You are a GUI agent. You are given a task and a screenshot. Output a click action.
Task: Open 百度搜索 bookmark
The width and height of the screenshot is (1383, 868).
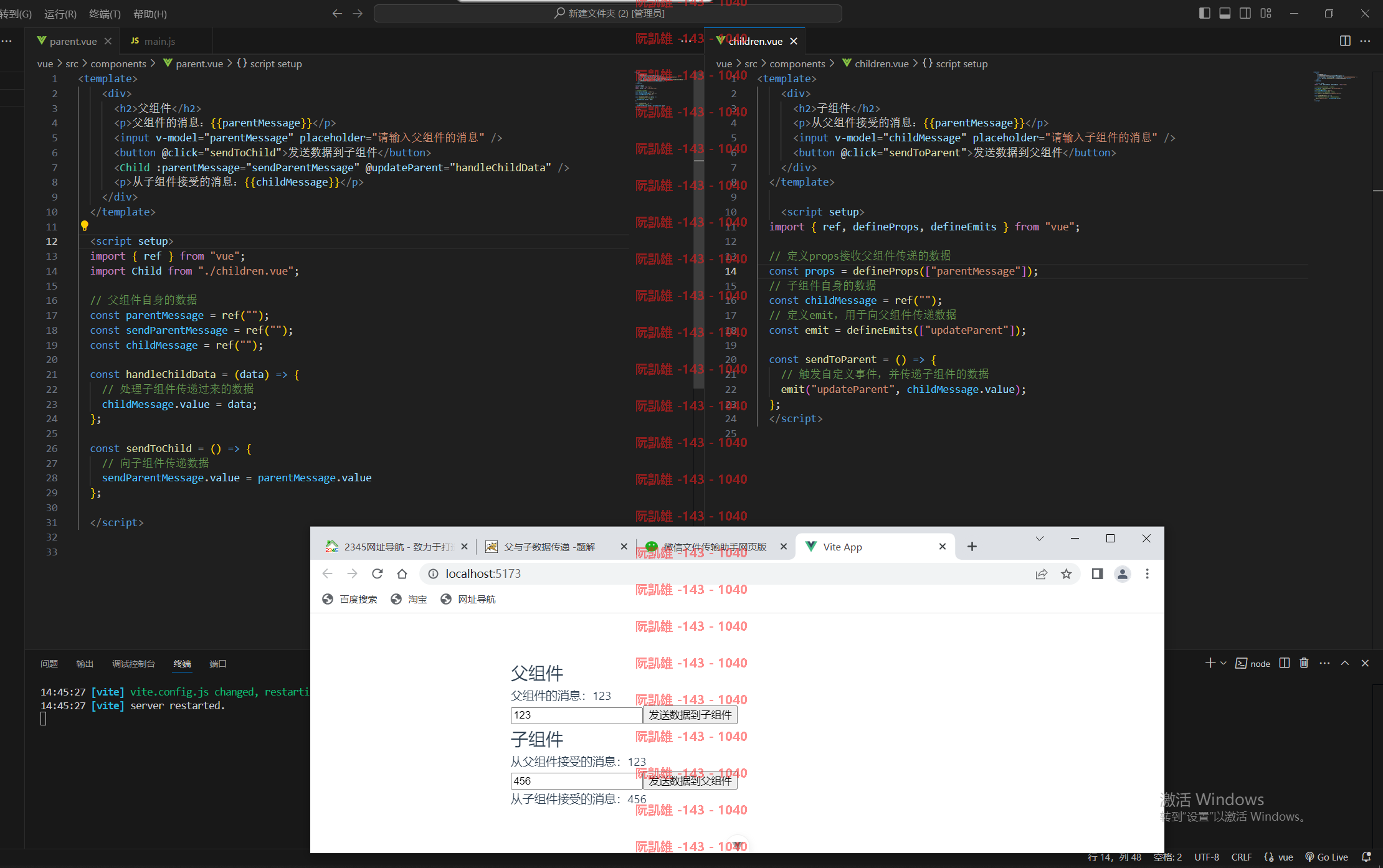[x=349, y=599]
